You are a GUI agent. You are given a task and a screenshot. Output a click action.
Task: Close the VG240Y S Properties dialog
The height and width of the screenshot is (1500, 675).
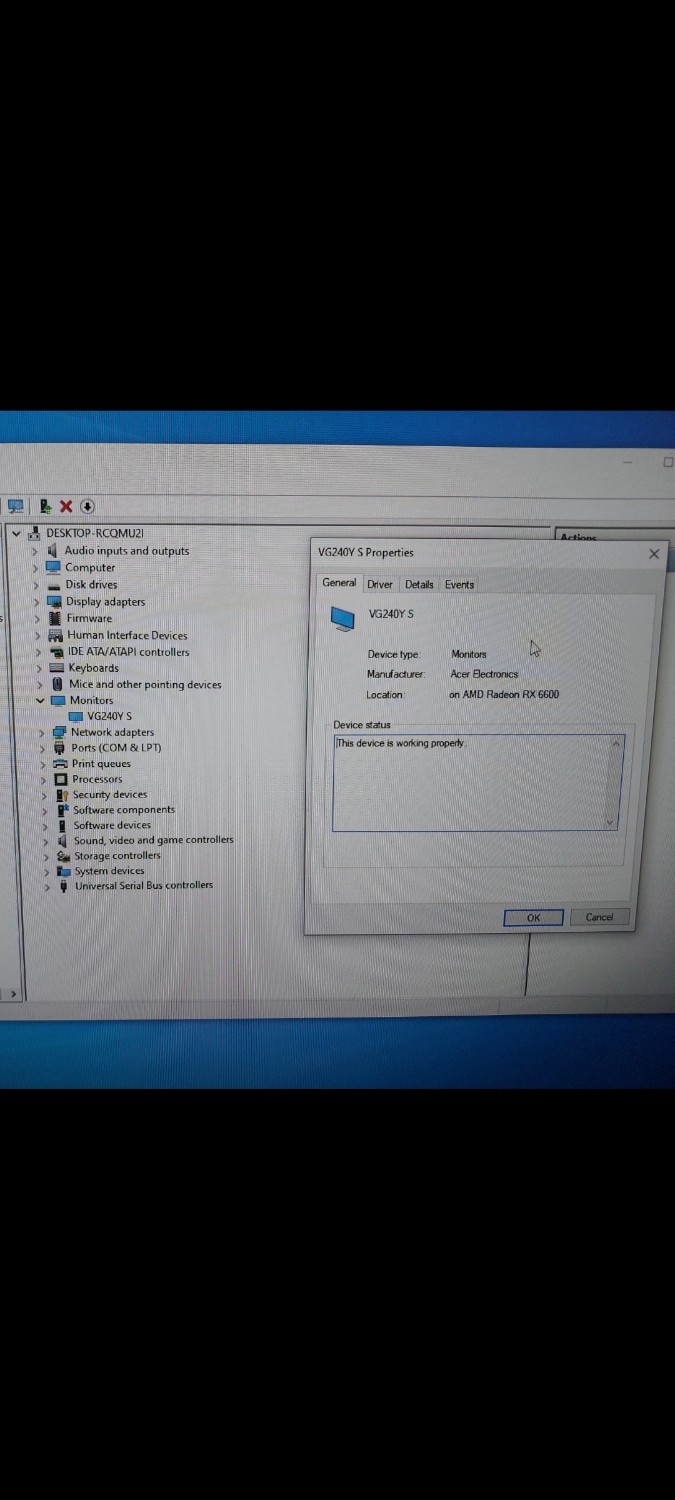coord(654,554)
